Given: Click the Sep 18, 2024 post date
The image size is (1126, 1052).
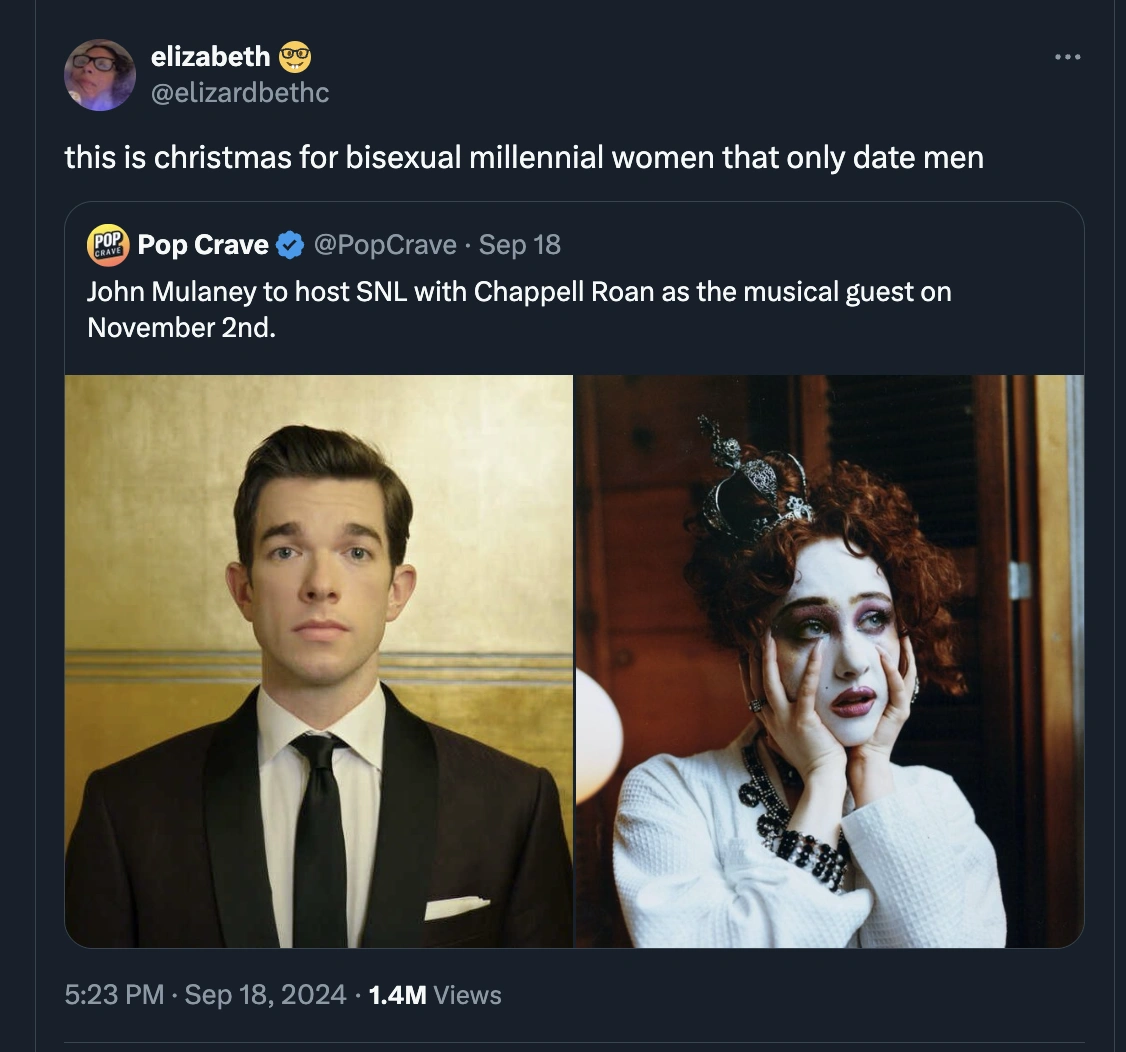Looking at the screenshot, I should 265,994.
